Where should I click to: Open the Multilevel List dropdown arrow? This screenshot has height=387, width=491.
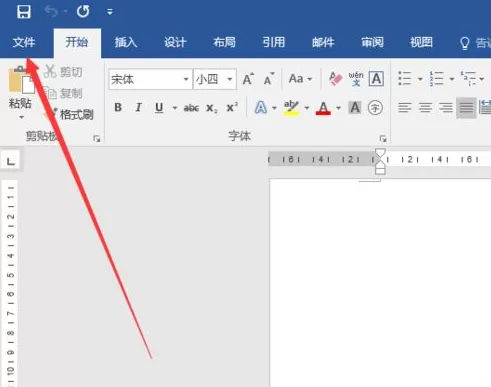pyautogui.click(x=482, y=79)
